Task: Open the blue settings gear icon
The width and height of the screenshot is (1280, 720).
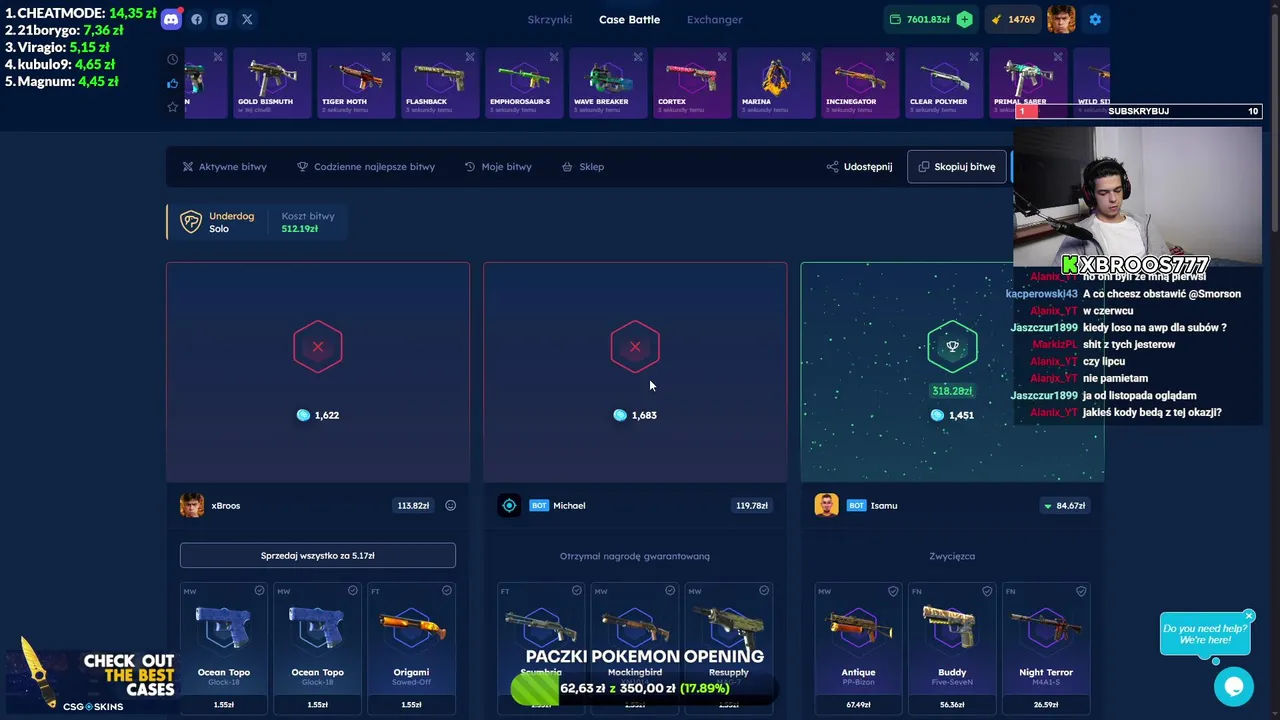Action: click(x=1095, y=19)
